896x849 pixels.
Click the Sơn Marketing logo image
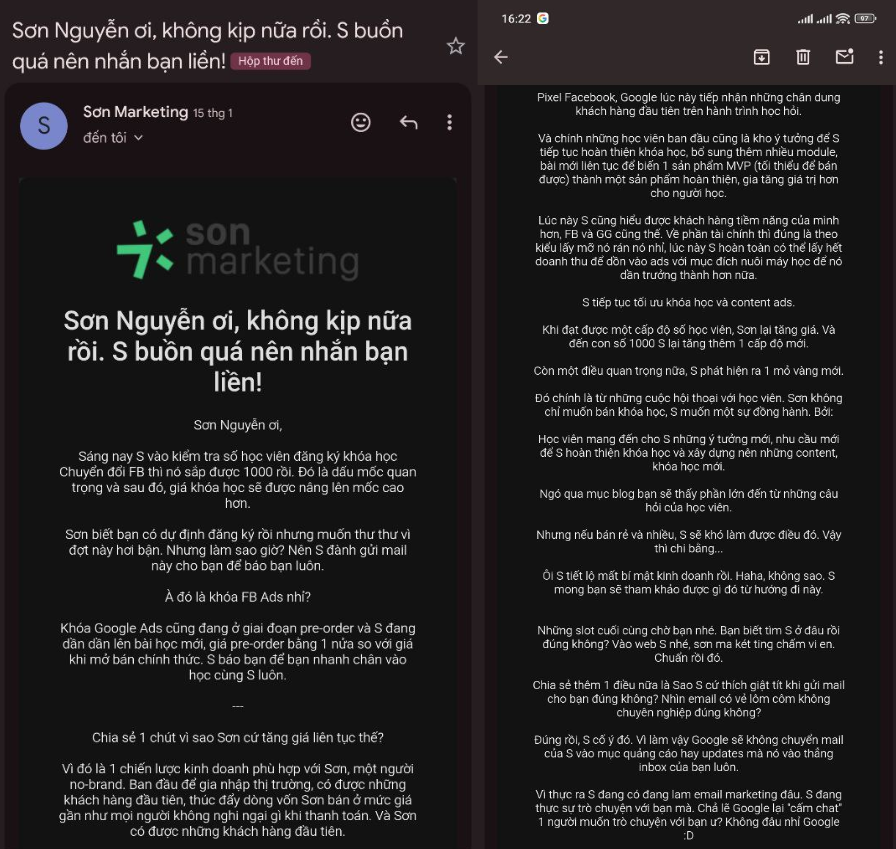pos(238,250)
